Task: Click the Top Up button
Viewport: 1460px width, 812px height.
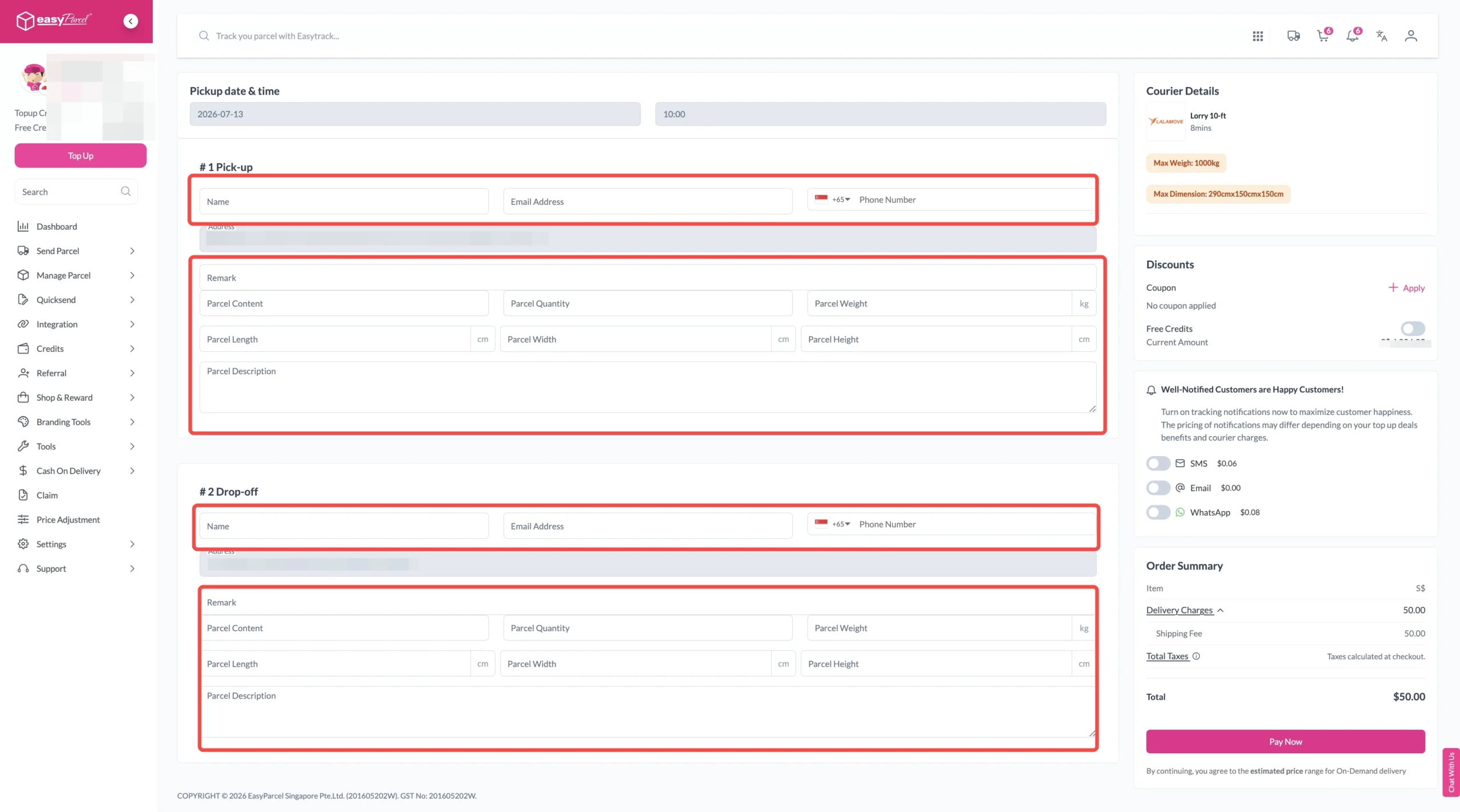Action: (80, 156)
